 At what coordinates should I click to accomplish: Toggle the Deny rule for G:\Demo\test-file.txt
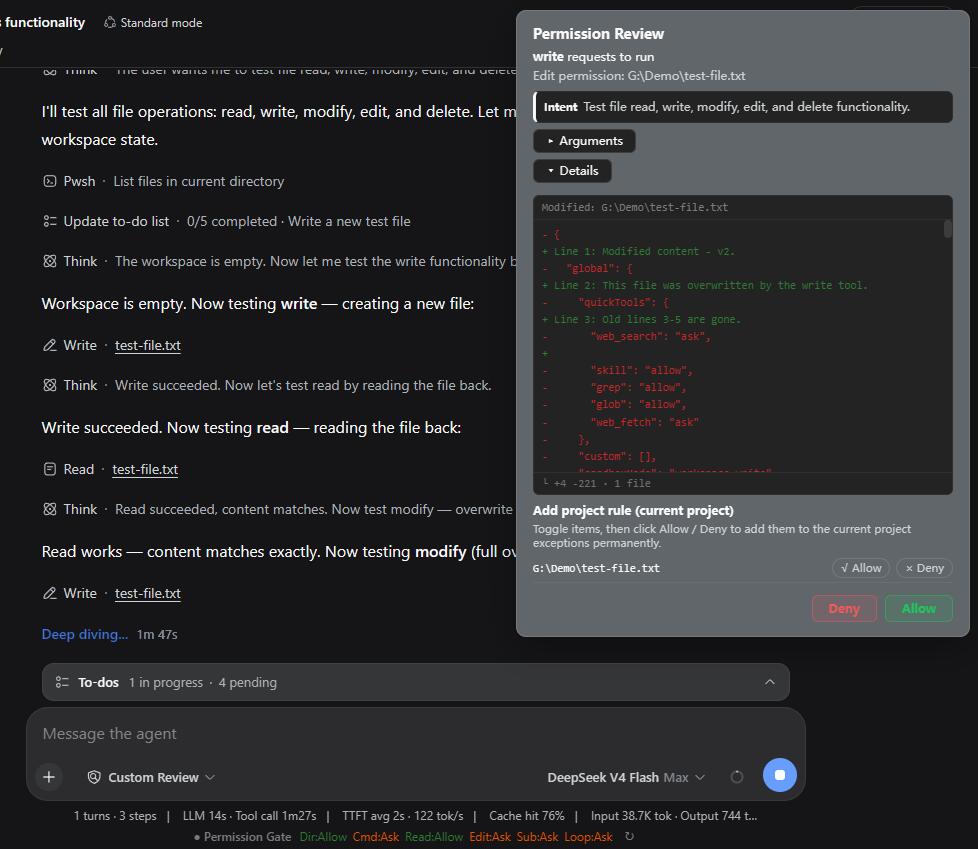924,568
